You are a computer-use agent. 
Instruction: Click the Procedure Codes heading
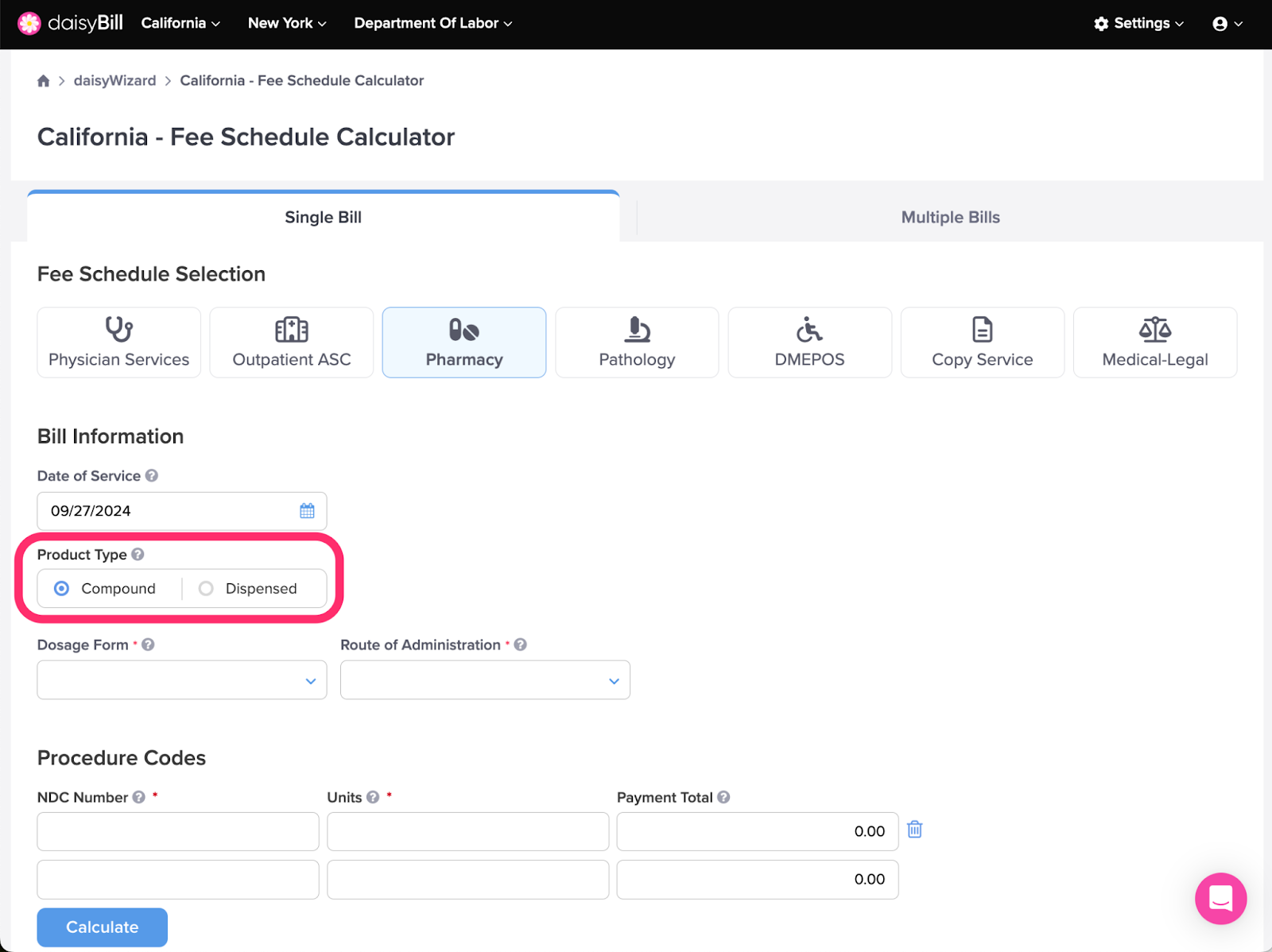[x=122, y=758]
